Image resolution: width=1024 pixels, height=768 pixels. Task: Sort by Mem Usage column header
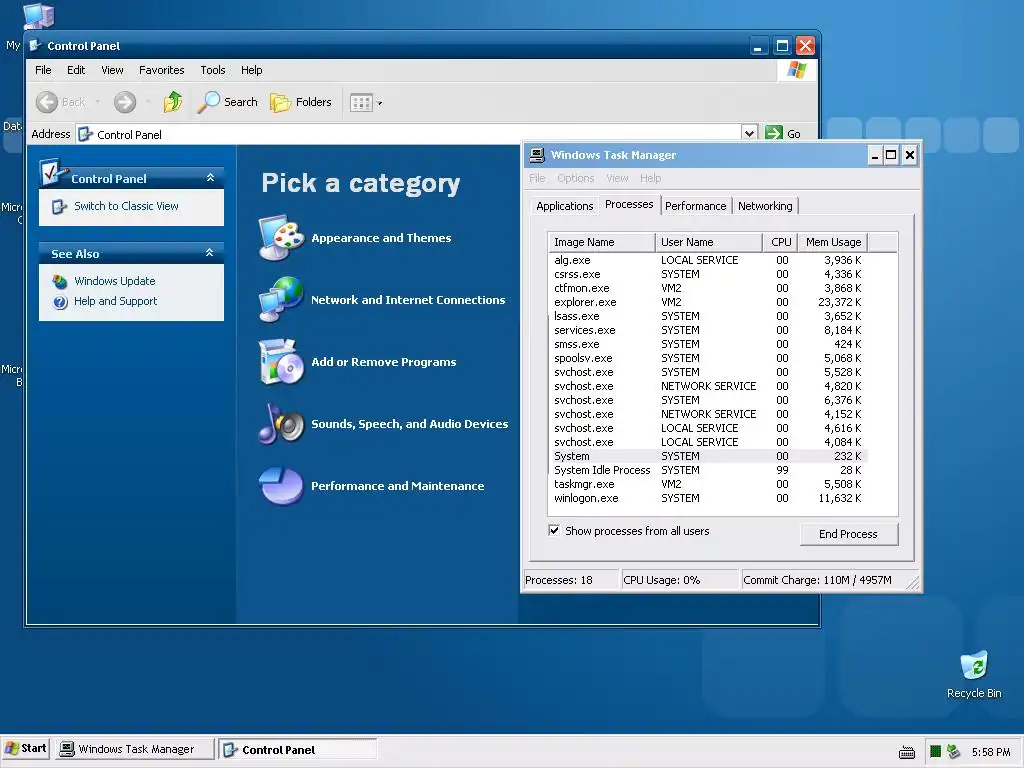tap(833, 242)
